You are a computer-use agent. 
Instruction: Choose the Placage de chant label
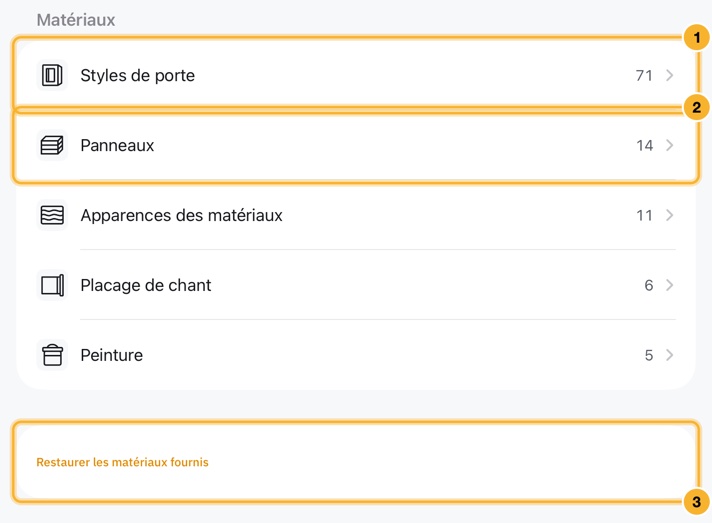(146, 285)
